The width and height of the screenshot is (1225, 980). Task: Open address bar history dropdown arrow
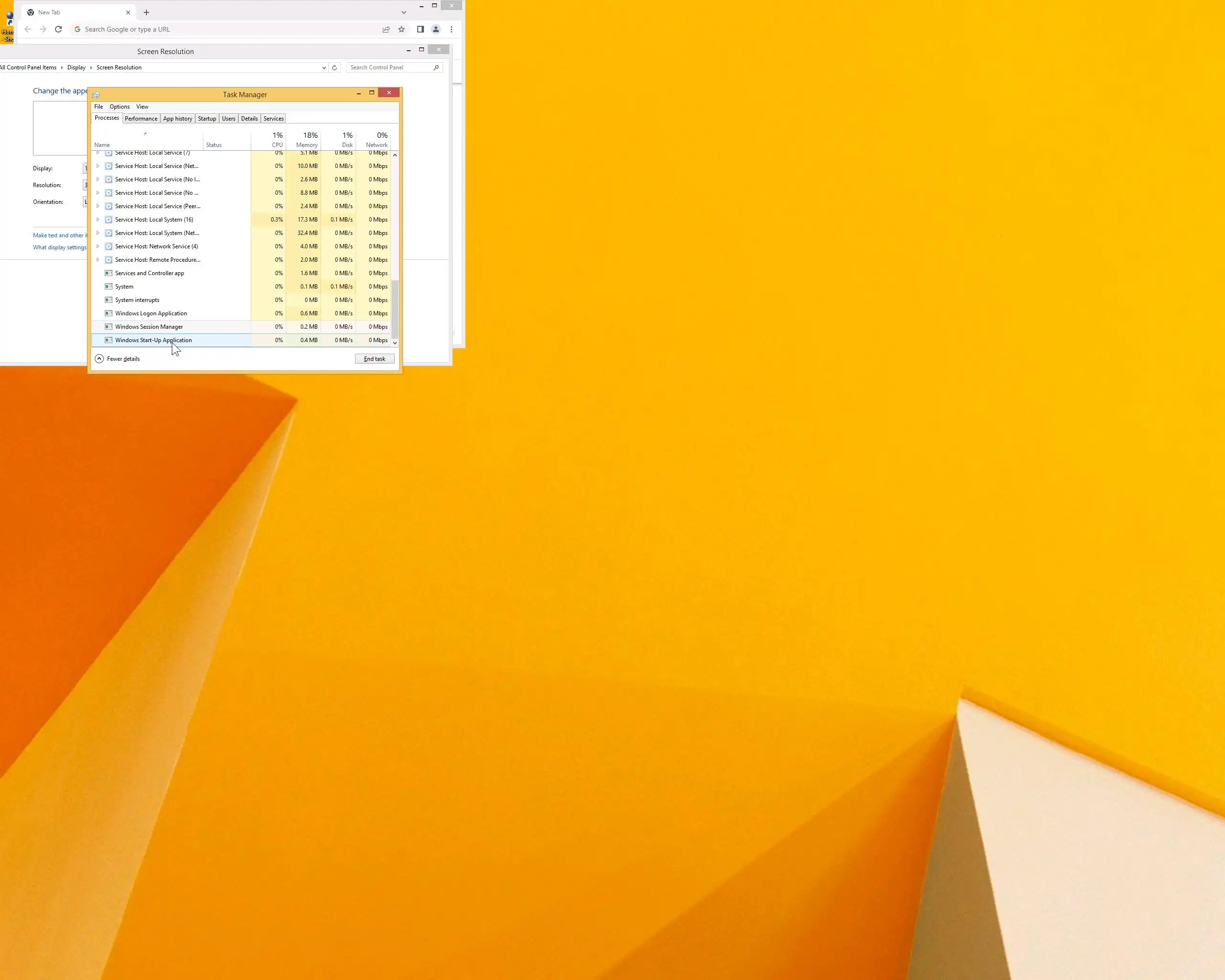(x=324, y=67)
